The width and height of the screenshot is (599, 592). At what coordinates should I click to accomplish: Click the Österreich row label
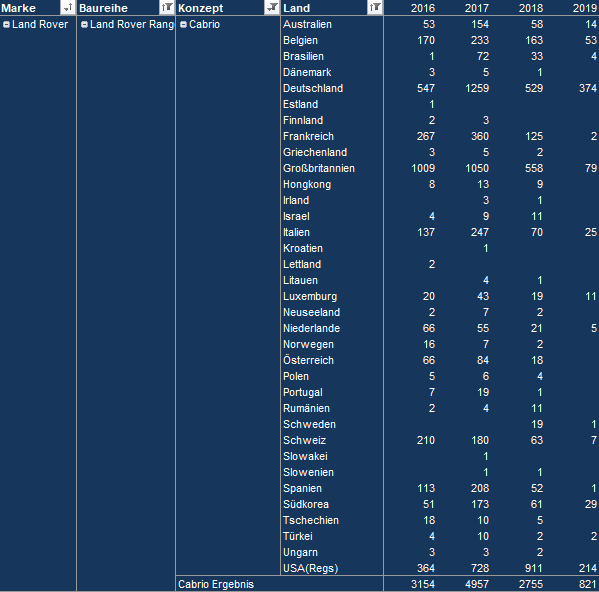coord(308,360)
